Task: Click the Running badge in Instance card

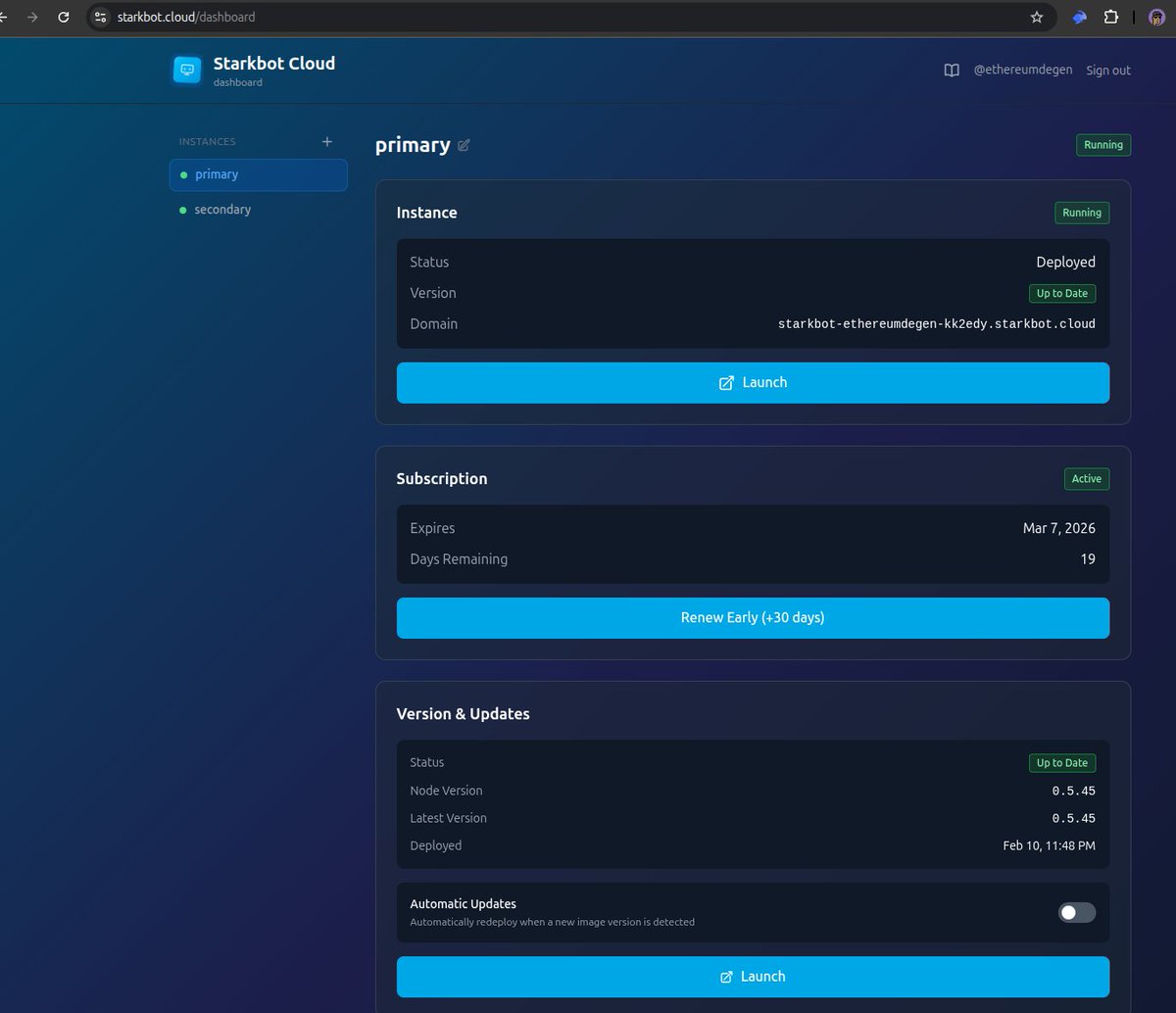Action: 1082,213
